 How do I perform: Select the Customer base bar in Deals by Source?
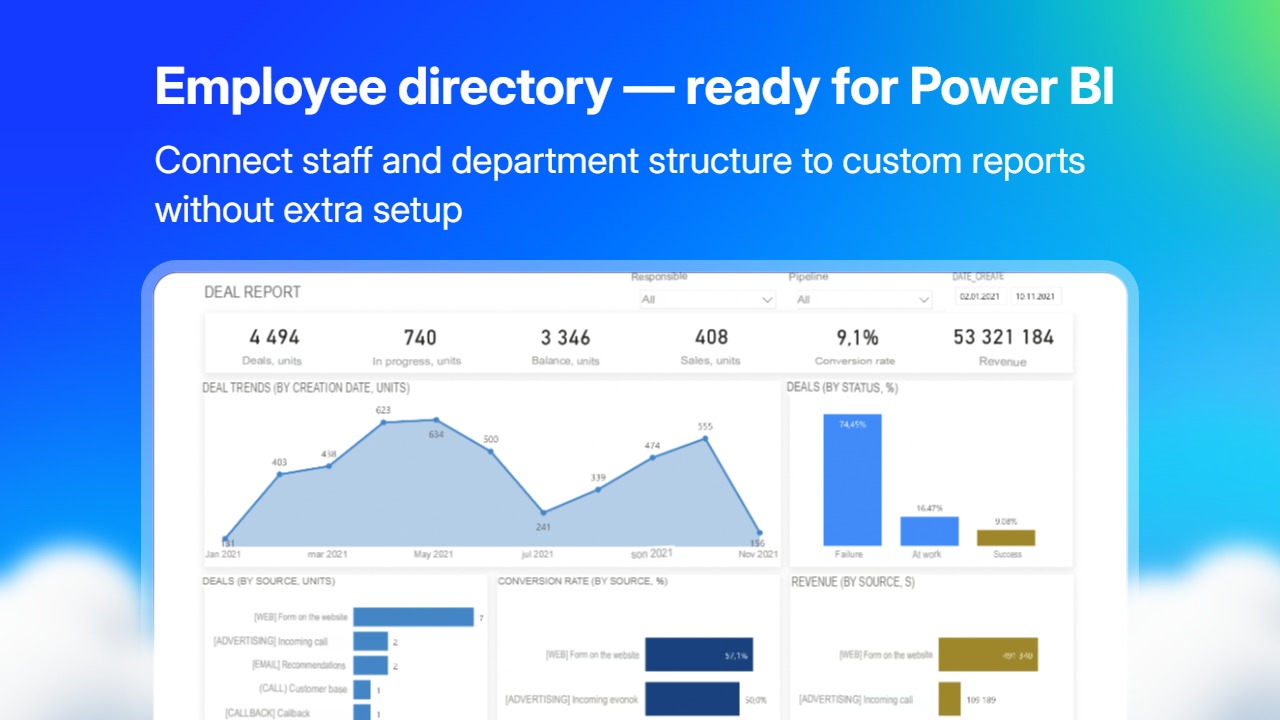[362, 689]
